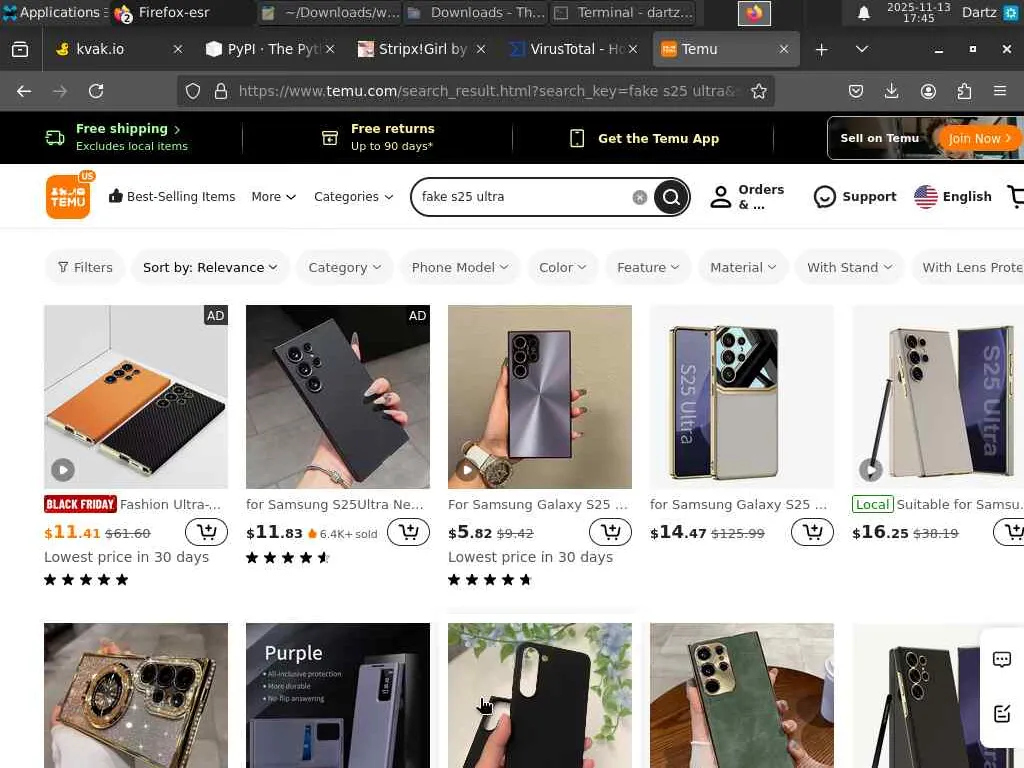
Task: Open the Color filter dropdown
Action: 562,268
